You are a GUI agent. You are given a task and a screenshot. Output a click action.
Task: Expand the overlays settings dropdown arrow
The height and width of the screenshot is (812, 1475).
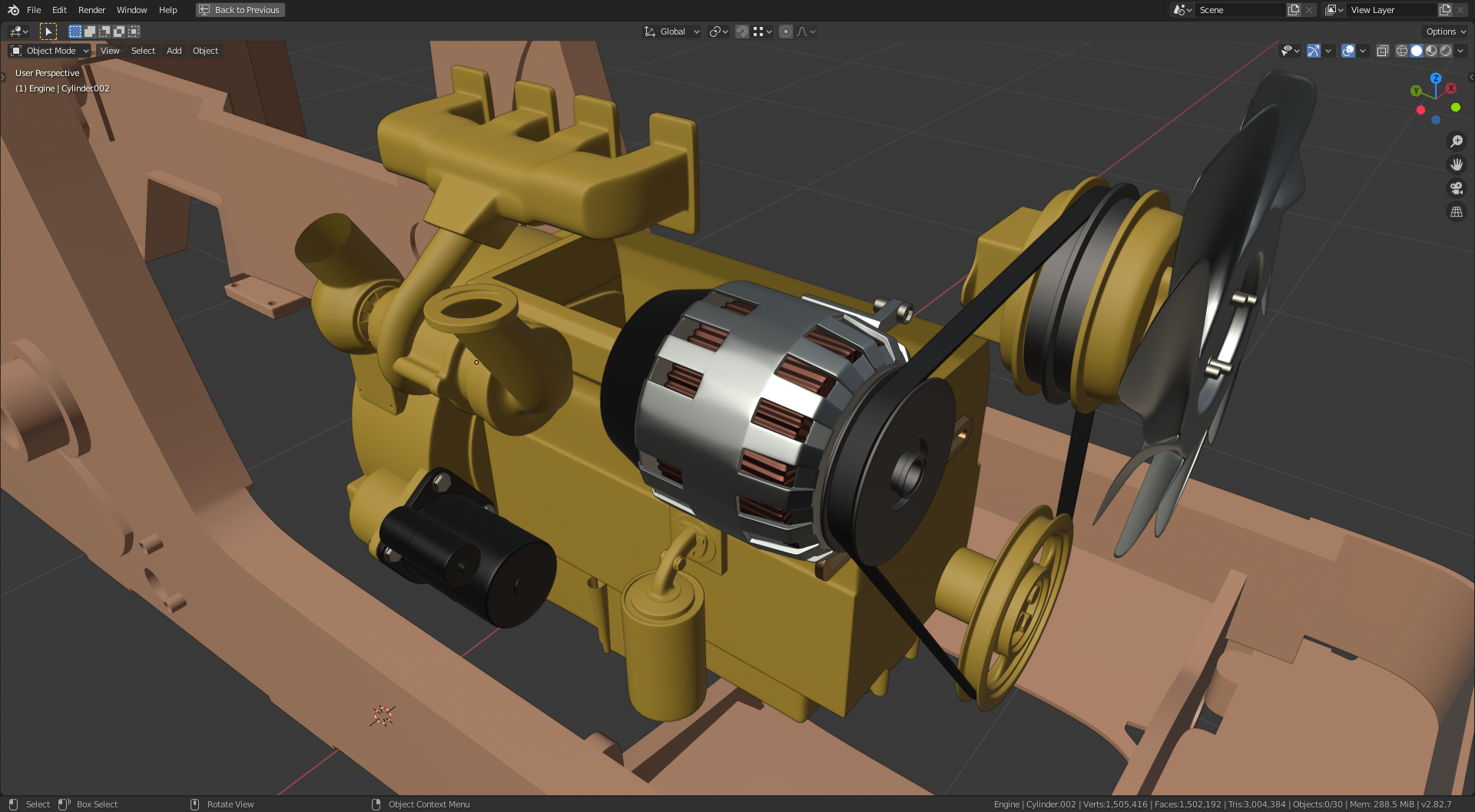(x=1363, y=51)
